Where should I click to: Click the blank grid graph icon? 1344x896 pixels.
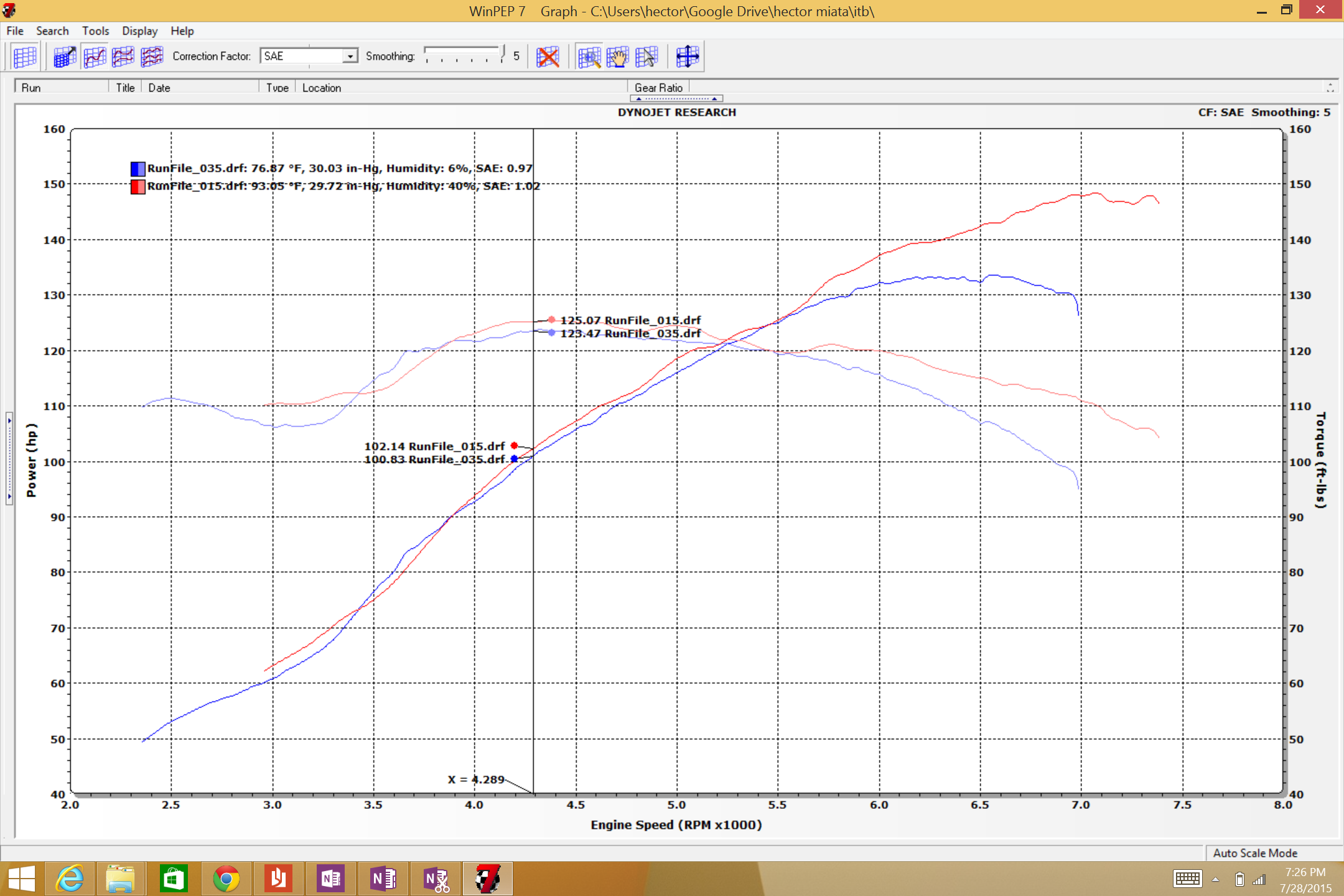click(24, 57)
